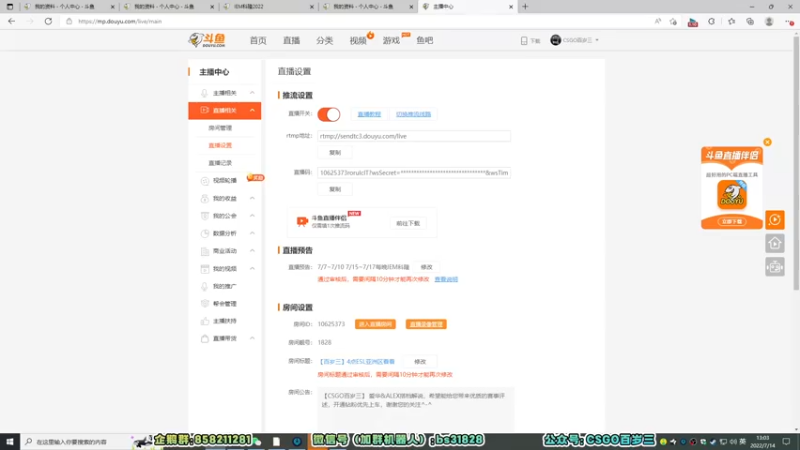Screen dimensions: 800x450
Task: Close the 斗鱼直播伴侣 promo card
Action: tap(767, 142)
